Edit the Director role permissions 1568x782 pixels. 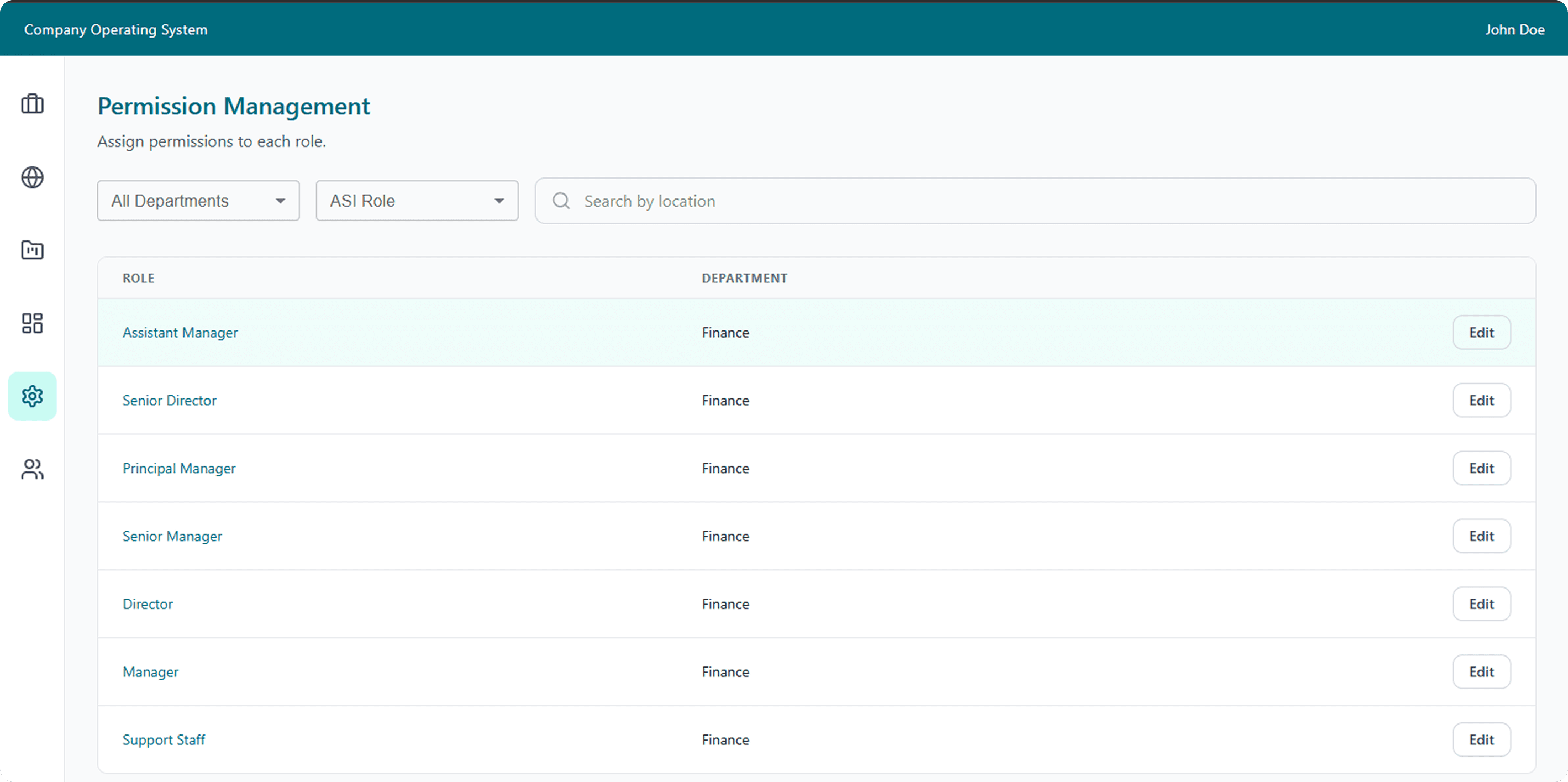click(x=1482, y=604)
